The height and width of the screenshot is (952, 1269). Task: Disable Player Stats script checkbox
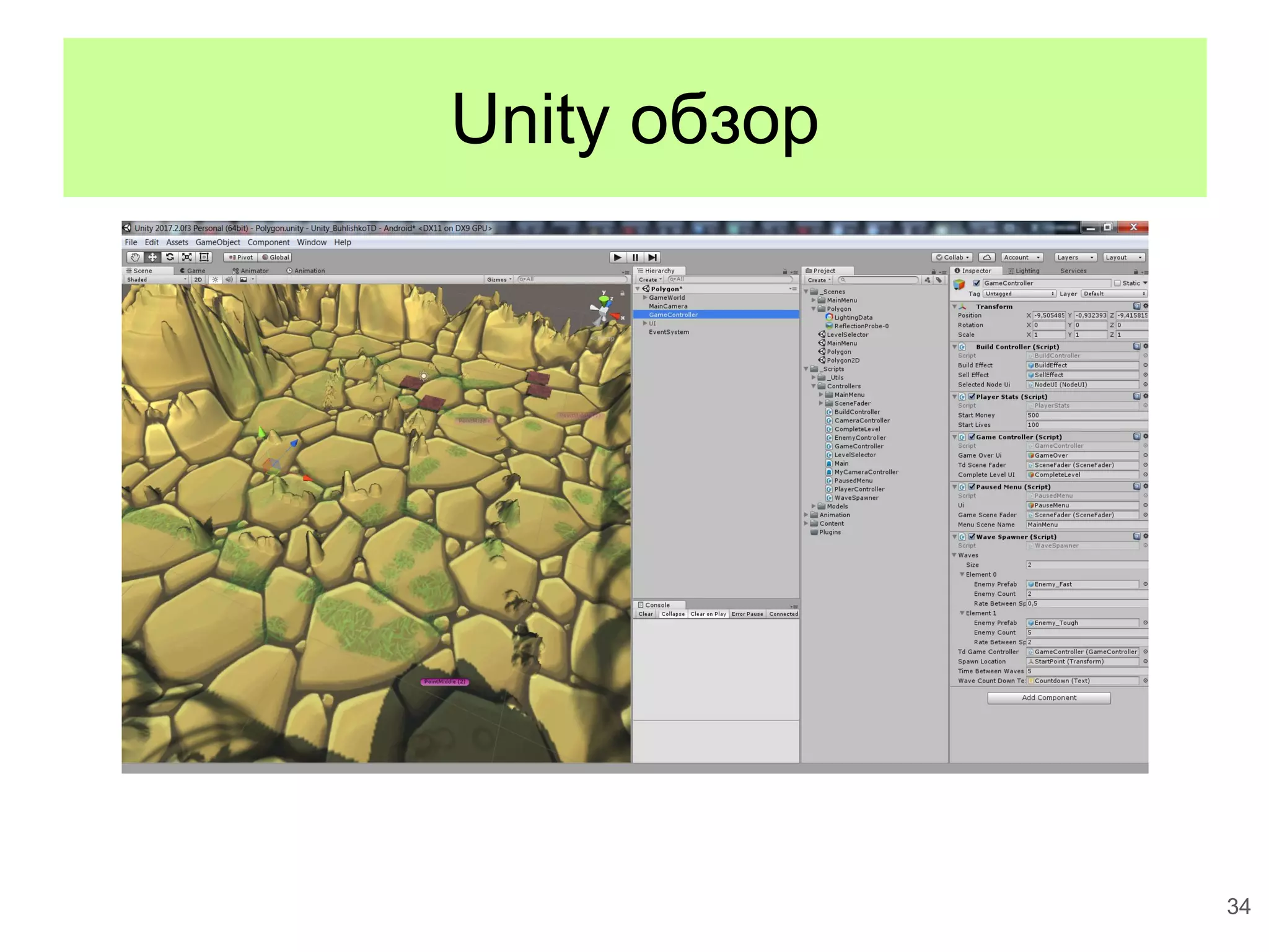[x=972, y=396]
